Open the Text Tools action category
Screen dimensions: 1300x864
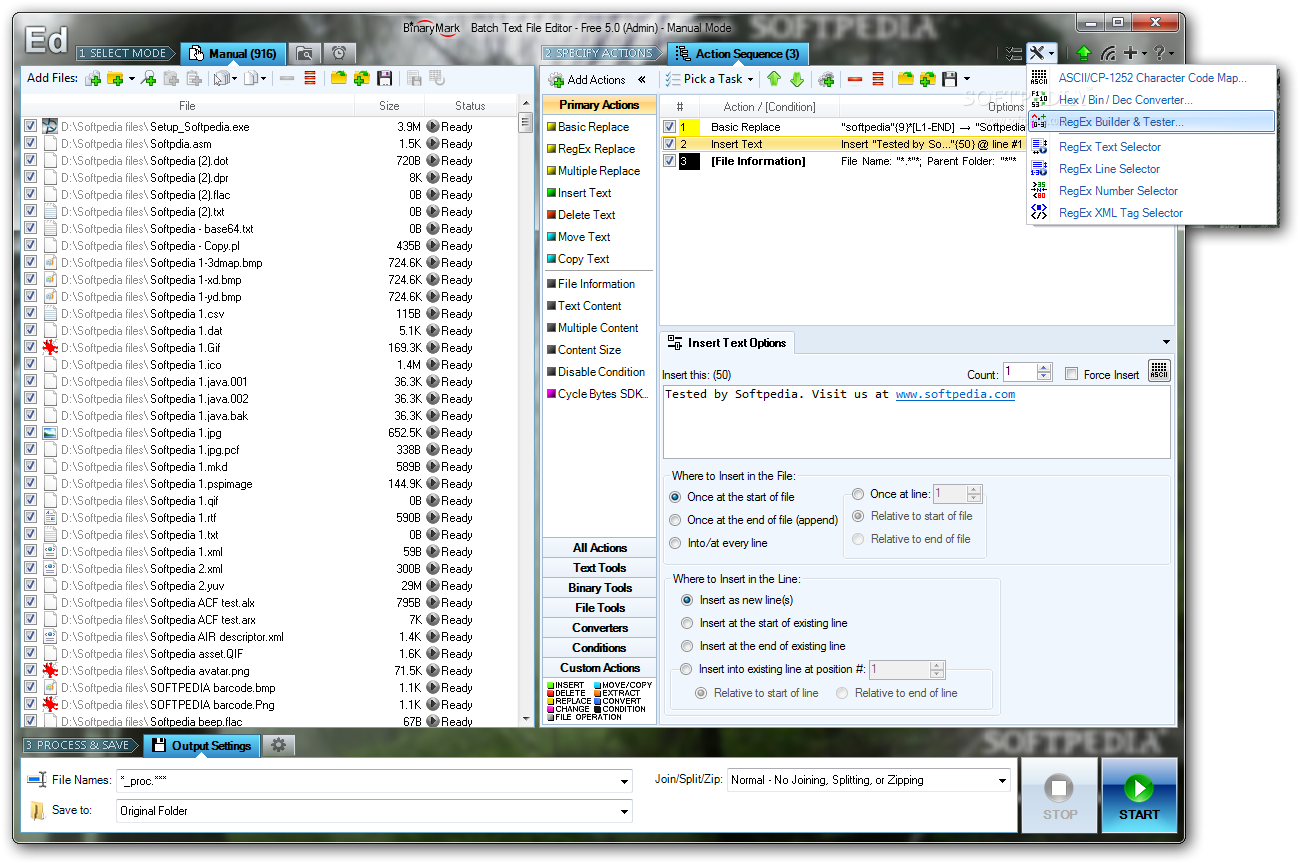[599, 568]
